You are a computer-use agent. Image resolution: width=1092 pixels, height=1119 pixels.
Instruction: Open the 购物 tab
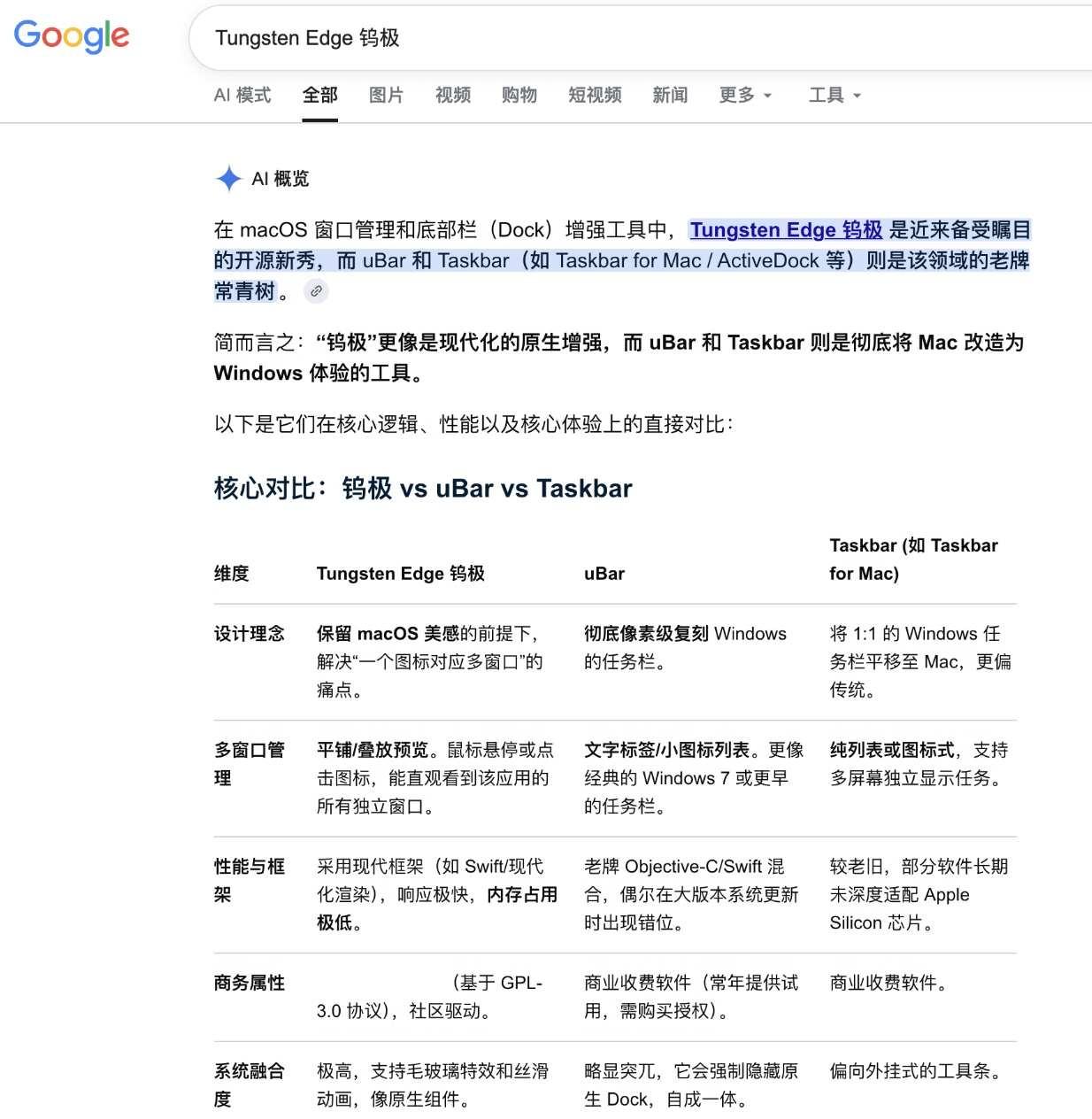[519, 95]
